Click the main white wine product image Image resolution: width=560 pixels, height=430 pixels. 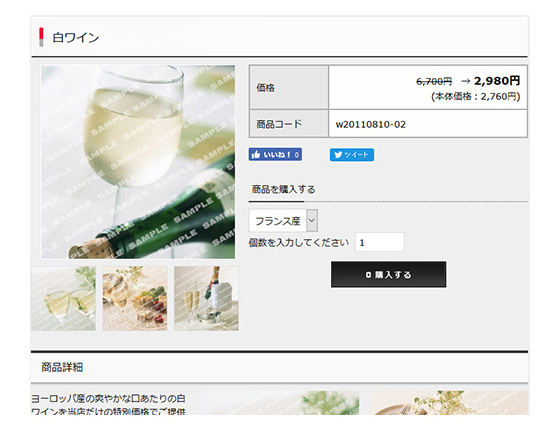(138, 162)
